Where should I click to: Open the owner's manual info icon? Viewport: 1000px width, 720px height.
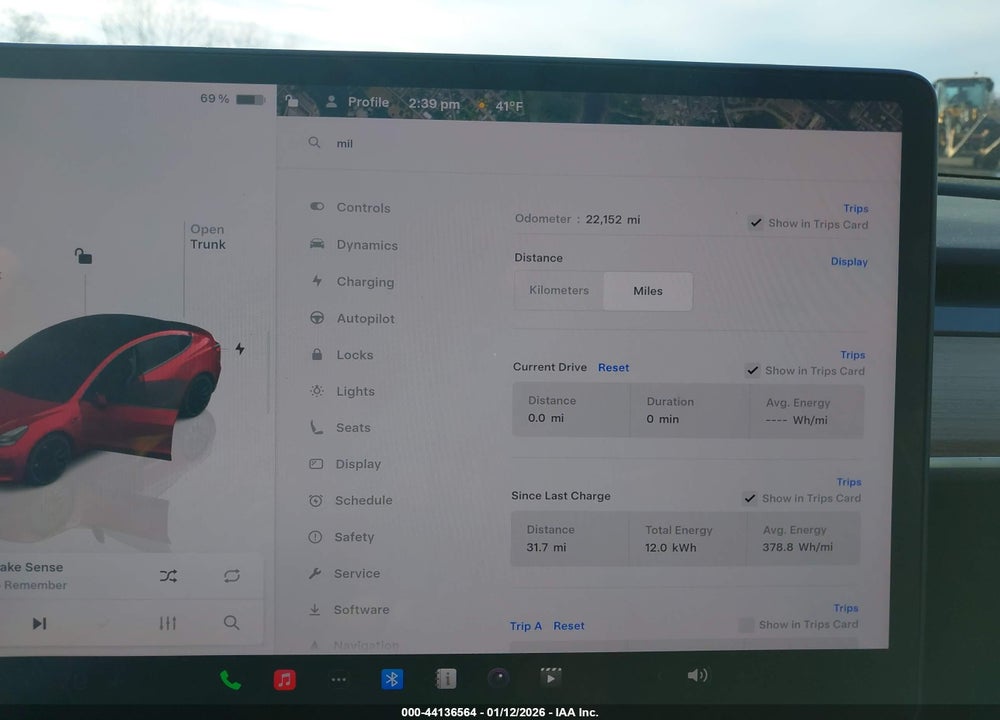tap(446, 679)
